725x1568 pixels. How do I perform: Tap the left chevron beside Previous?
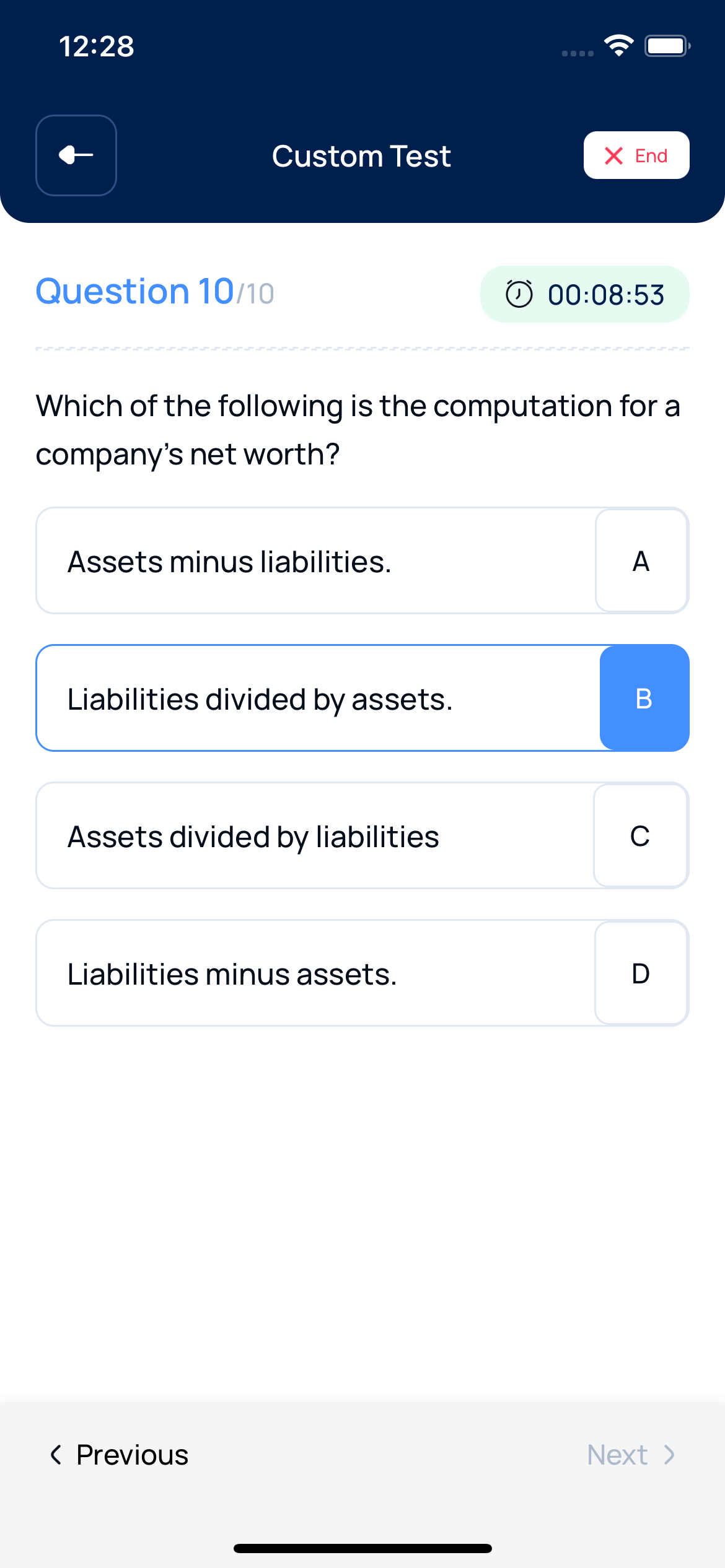(56, 1455)
